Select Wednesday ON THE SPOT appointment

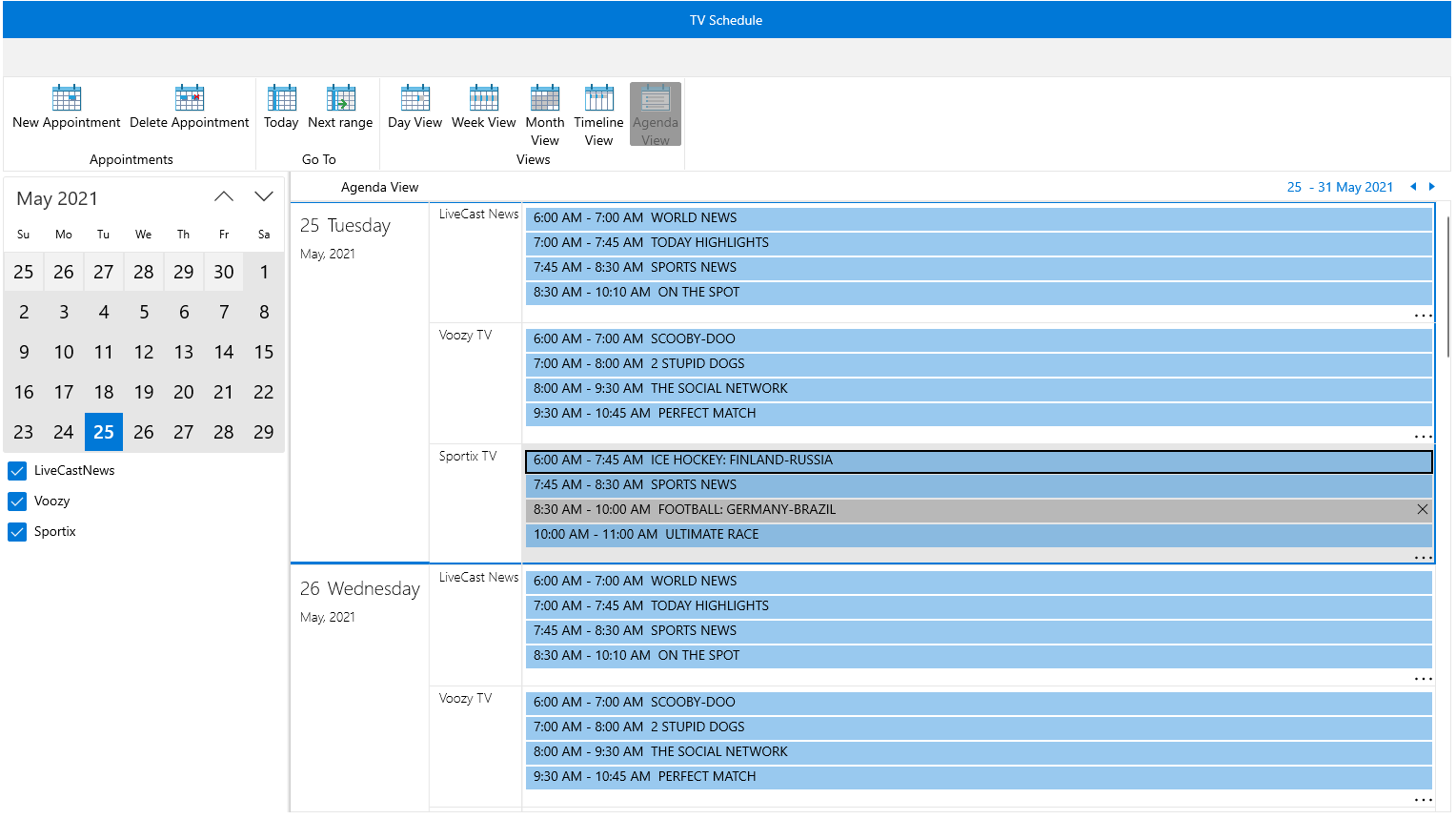[979, 656]
